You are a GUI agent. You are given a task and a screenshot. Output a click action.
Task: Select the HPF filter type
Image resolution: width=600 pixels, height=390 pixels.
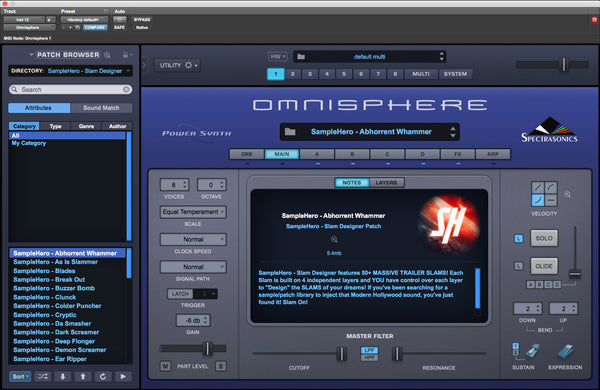(x=369, y=357)
